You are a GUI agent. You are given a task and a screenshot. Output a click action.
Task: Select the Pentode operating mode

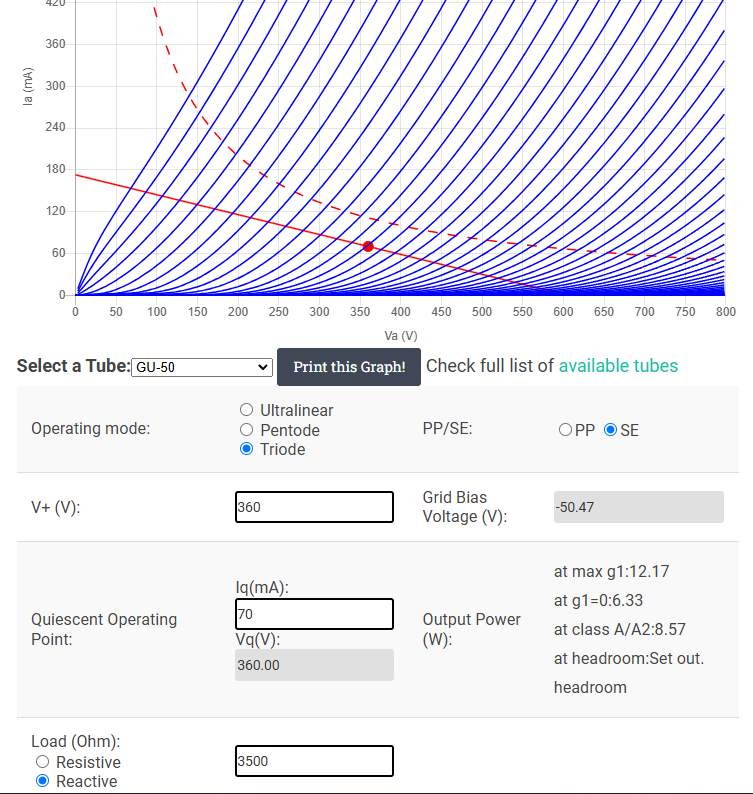pos(247,430)
